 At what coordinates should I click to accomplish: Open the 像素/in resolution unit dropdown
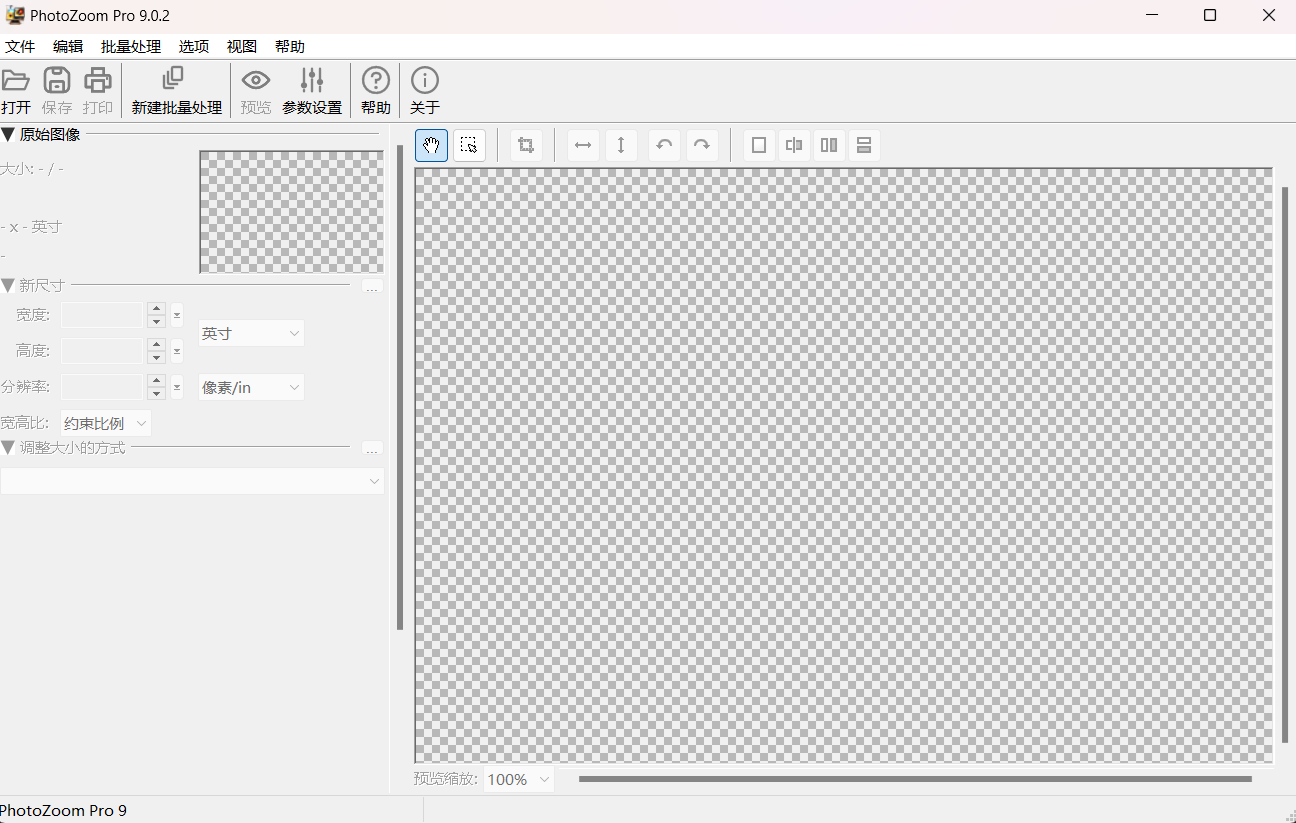(251, 387)
